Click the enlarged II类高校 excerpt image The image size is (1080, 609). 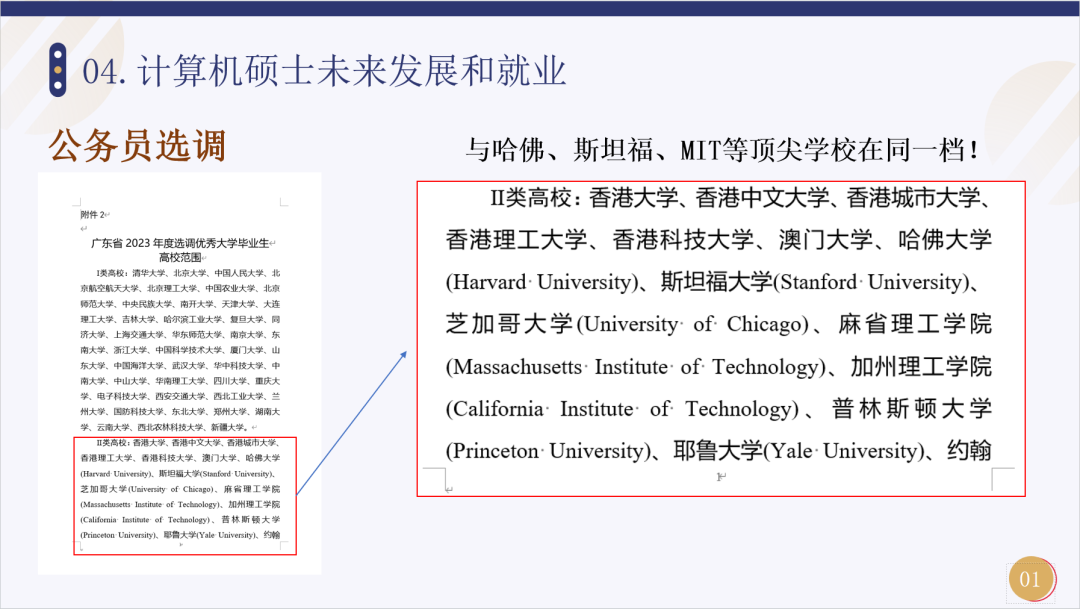(x=720, y=338)
